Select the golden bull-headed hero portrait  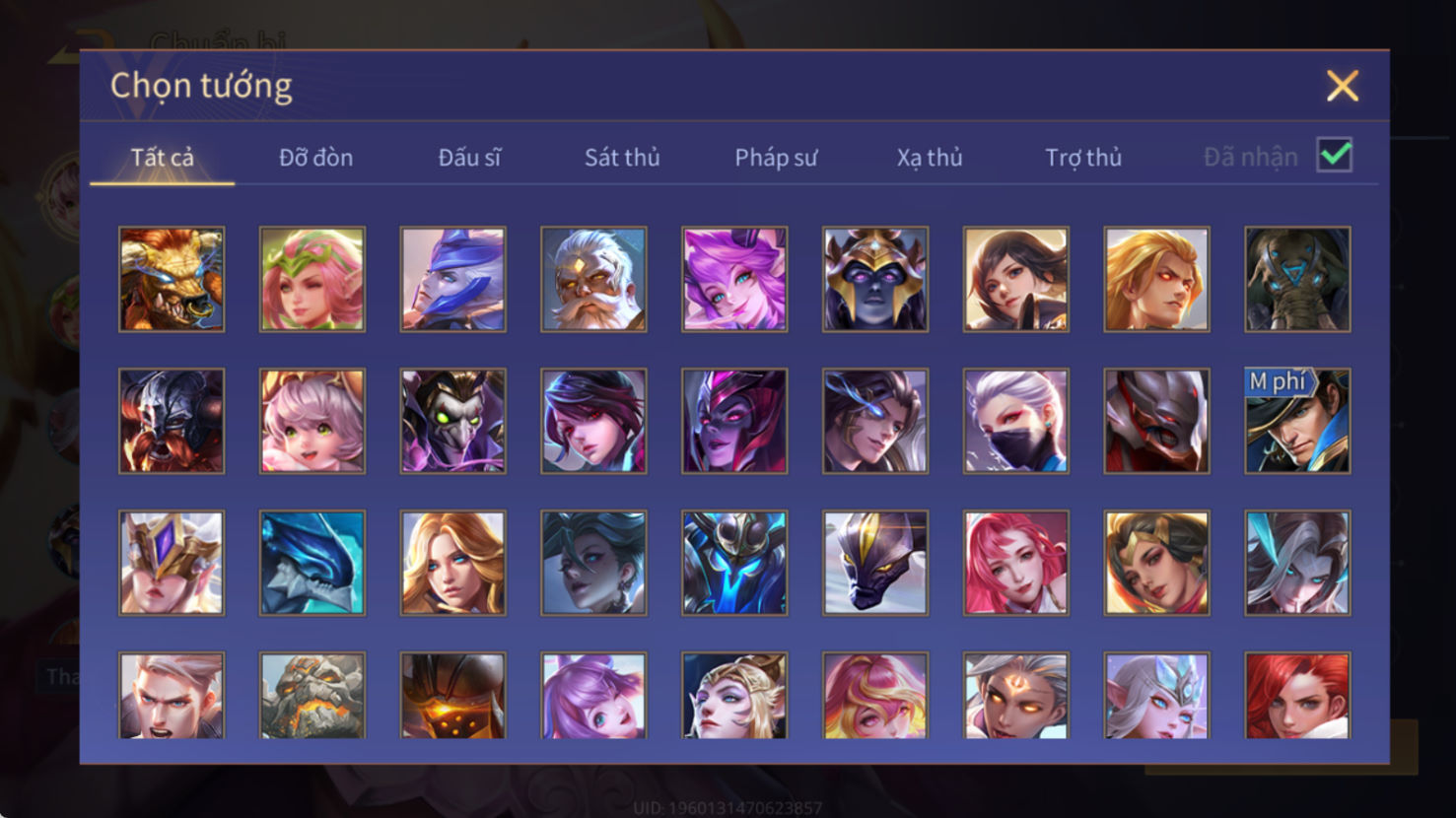point(172,279)
